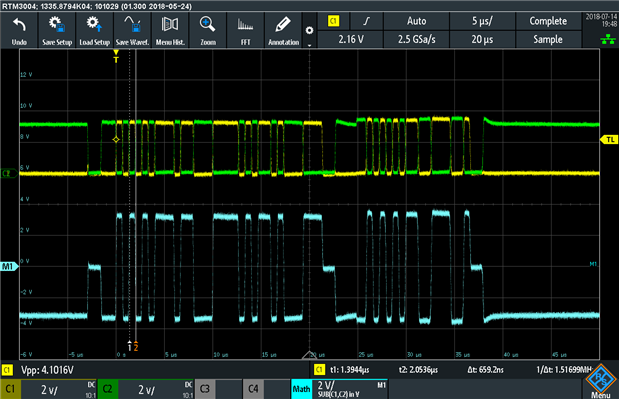Enable channel C4

(253, 389)
